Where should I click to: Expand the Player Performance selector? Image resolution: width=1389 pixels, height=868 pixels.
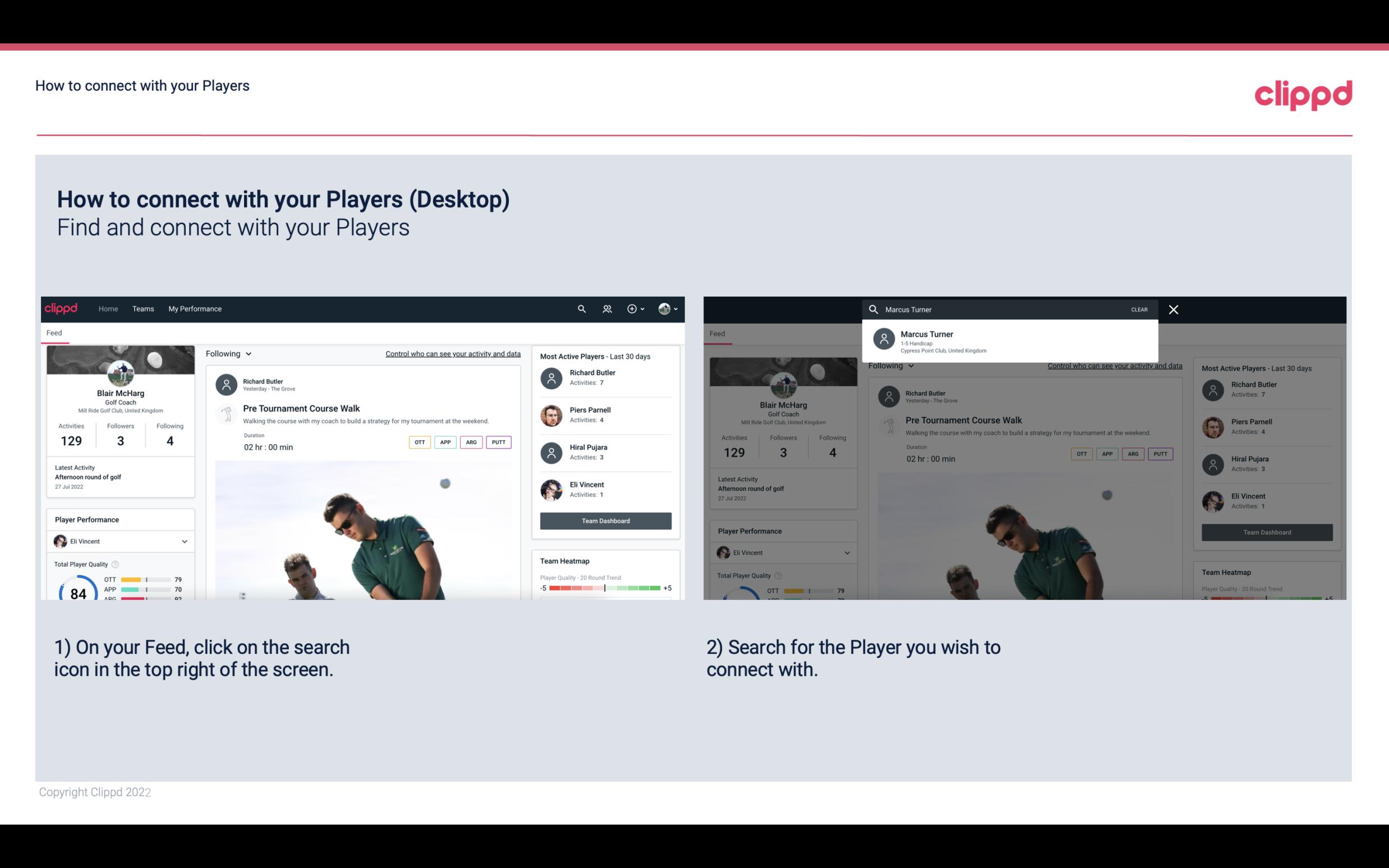pos(185,541)
